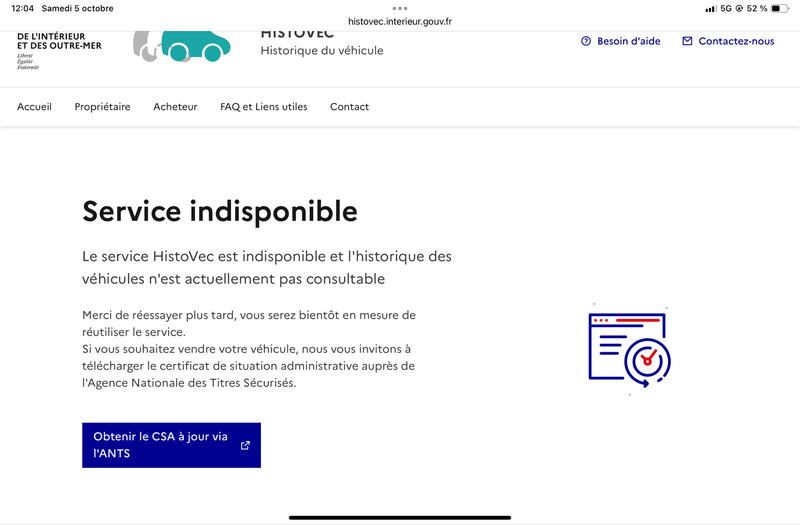Open the Propriétaire navigation item
Screen dimensions: 800x525
pyautogui.click(x=103, y=107)
